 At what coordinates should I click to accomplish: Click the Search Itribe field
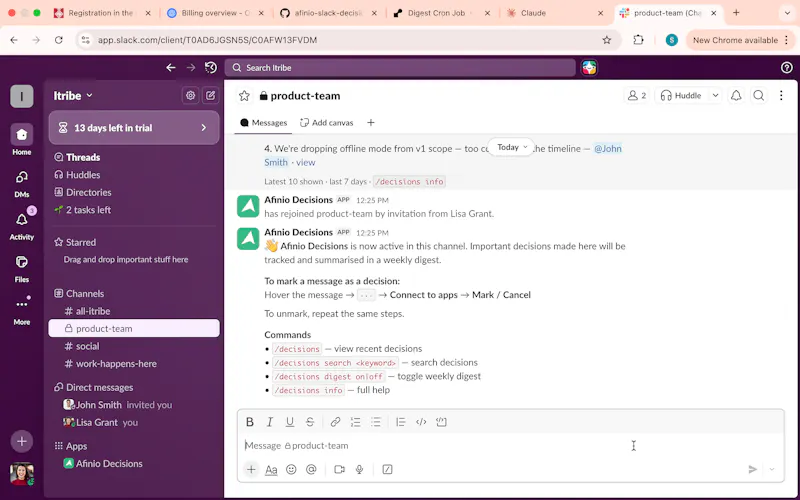400,67
